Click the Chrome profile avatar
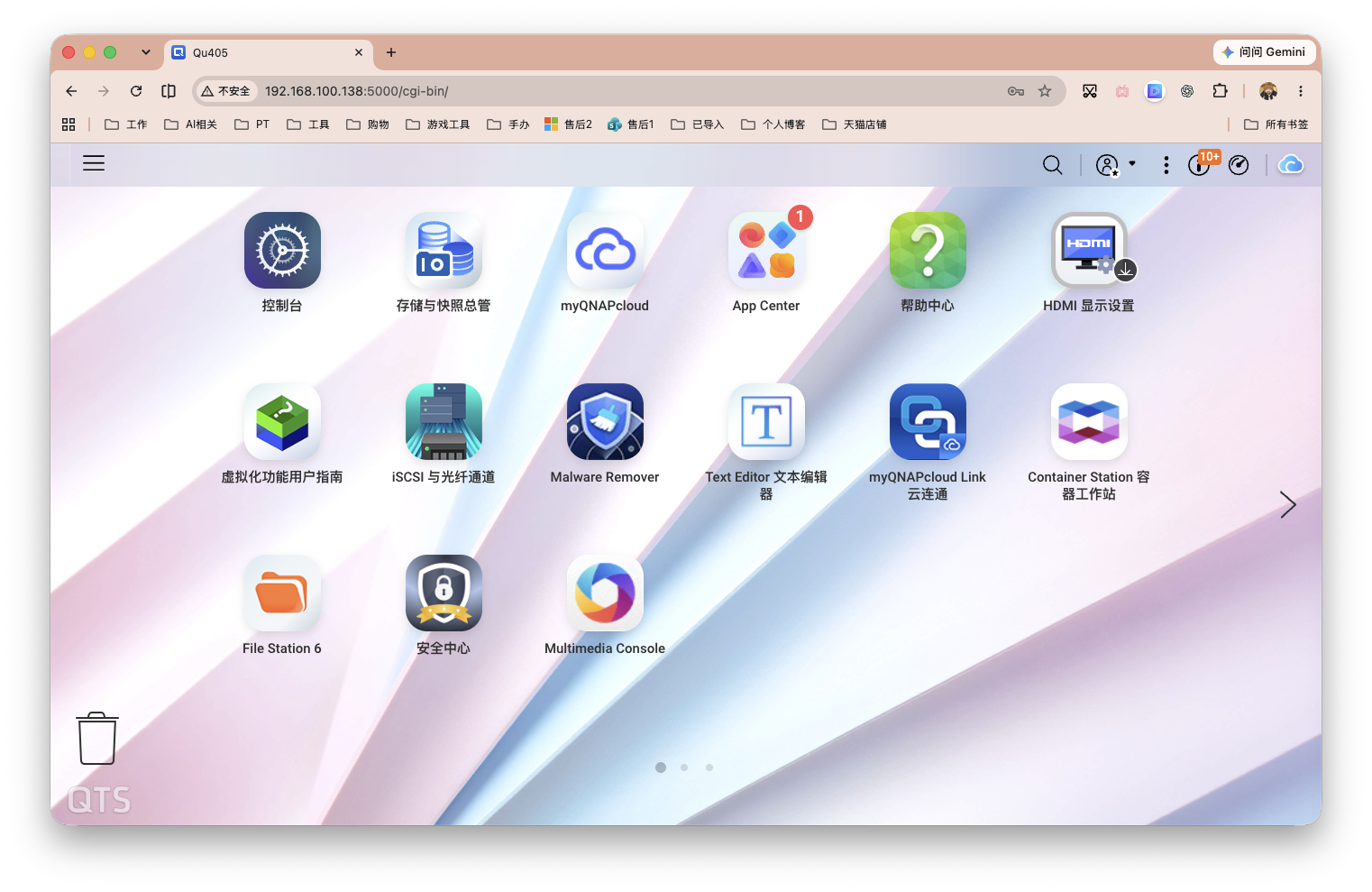Viewport: 1372px width, 892px height. tap(1268, 91)
